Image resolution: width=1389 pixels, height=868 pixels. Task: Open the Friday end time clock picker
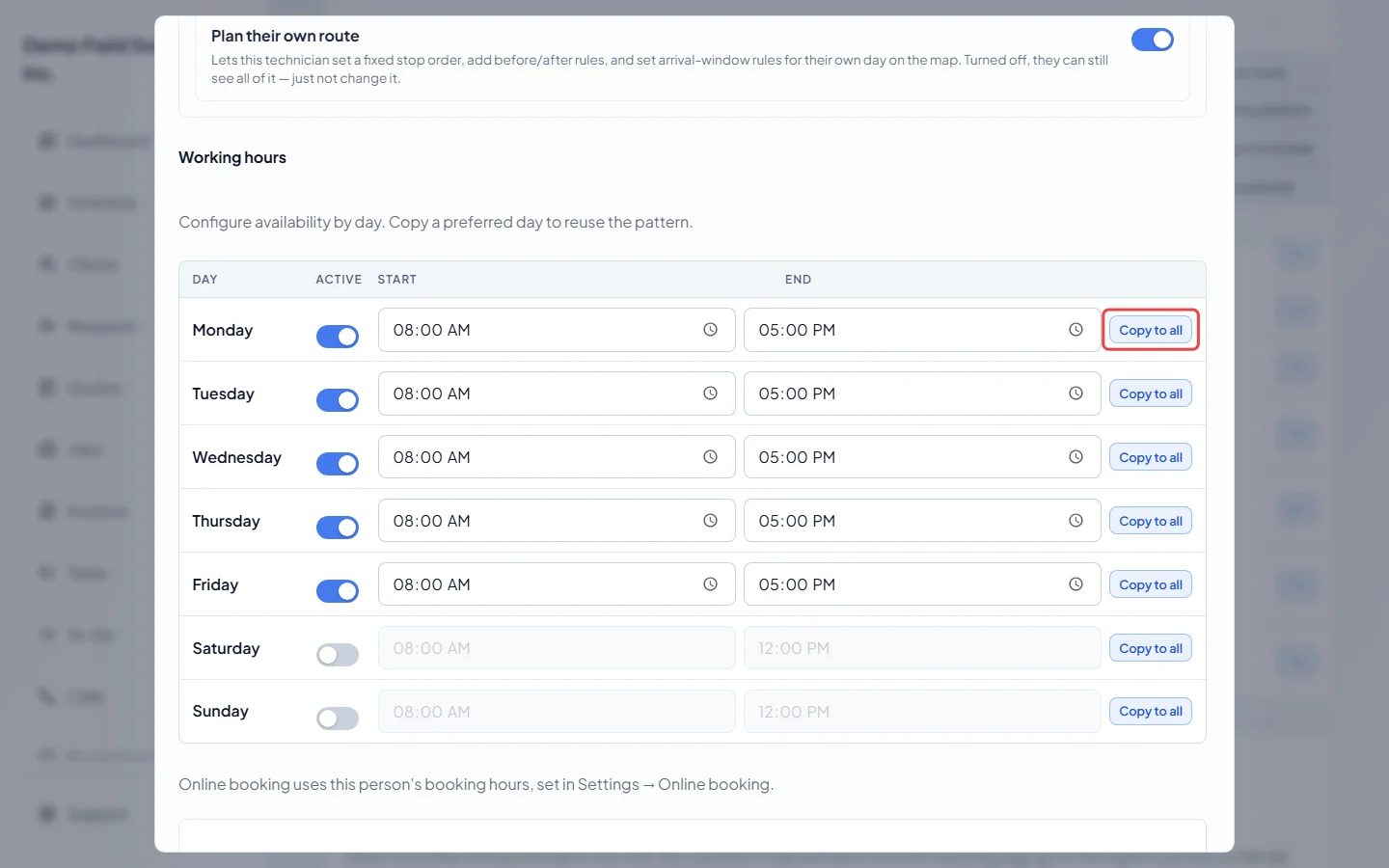(x=1076, y=584)
